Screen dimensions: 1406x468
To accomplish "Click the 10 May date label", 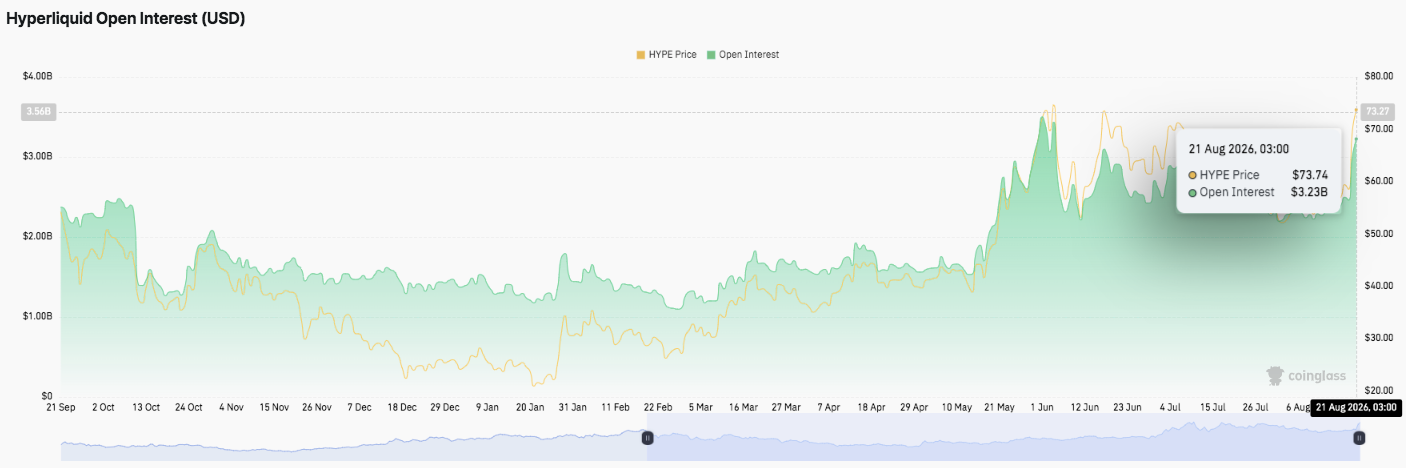I will [x=956, y=408].
